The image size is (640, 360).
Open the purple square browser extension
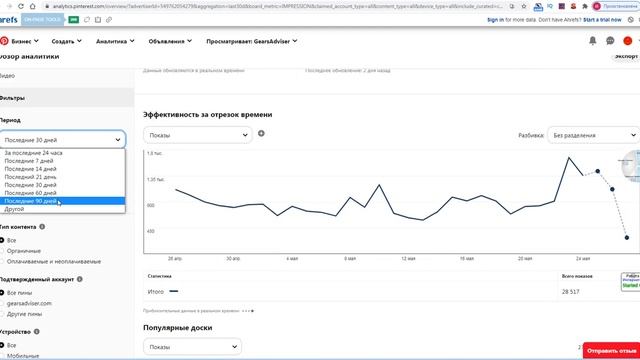click(562, 6)
